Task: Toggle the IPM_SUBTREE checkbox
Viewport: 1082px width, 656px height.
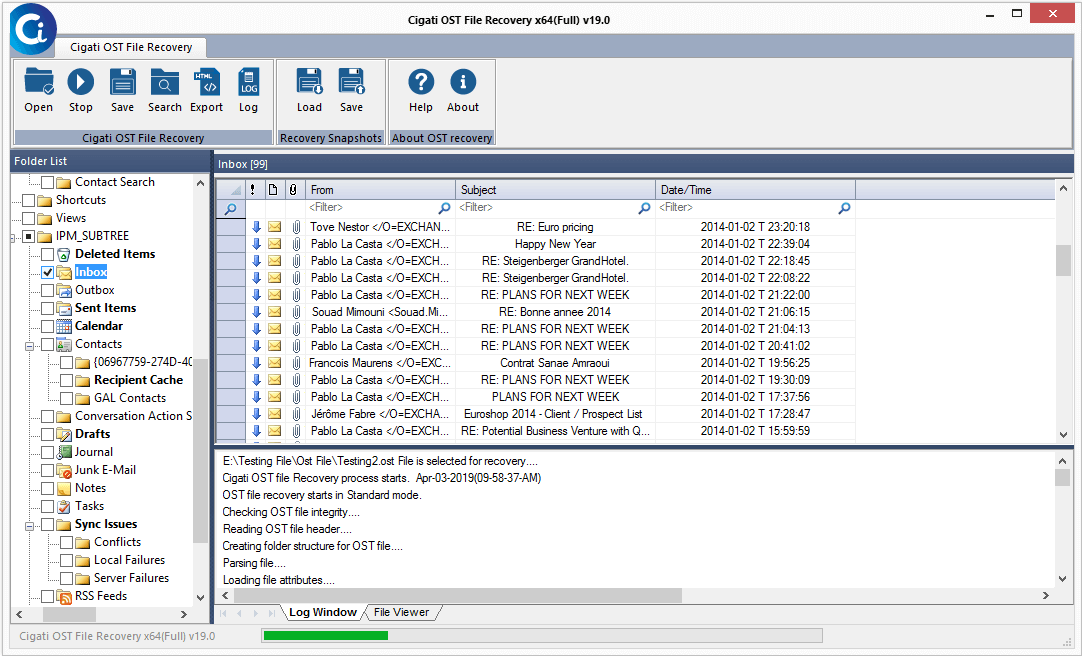Action: [28, 237]
